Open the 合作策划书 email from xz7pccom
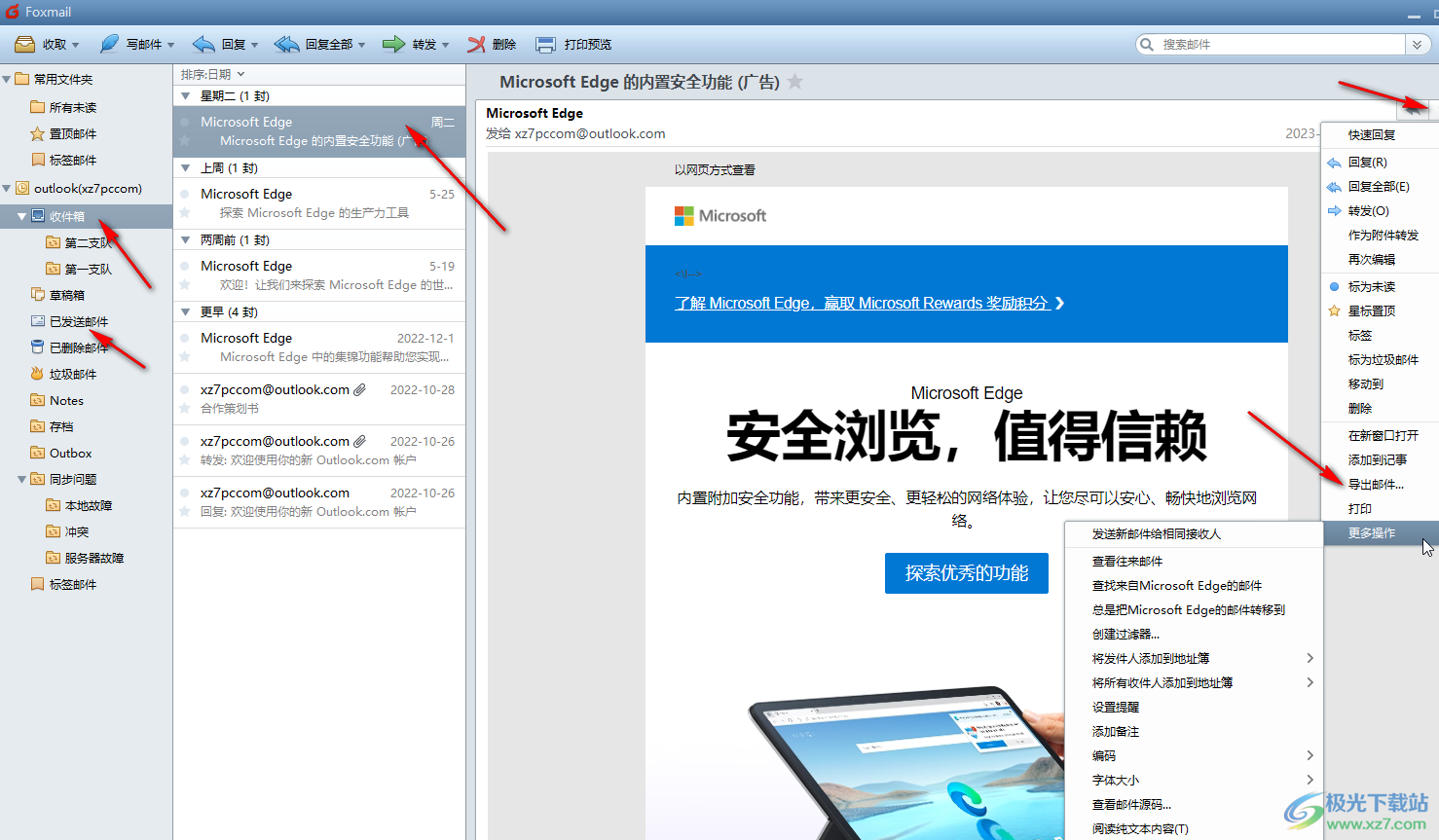The width and height of the screenshot is (1439, 840). point(319,399)
